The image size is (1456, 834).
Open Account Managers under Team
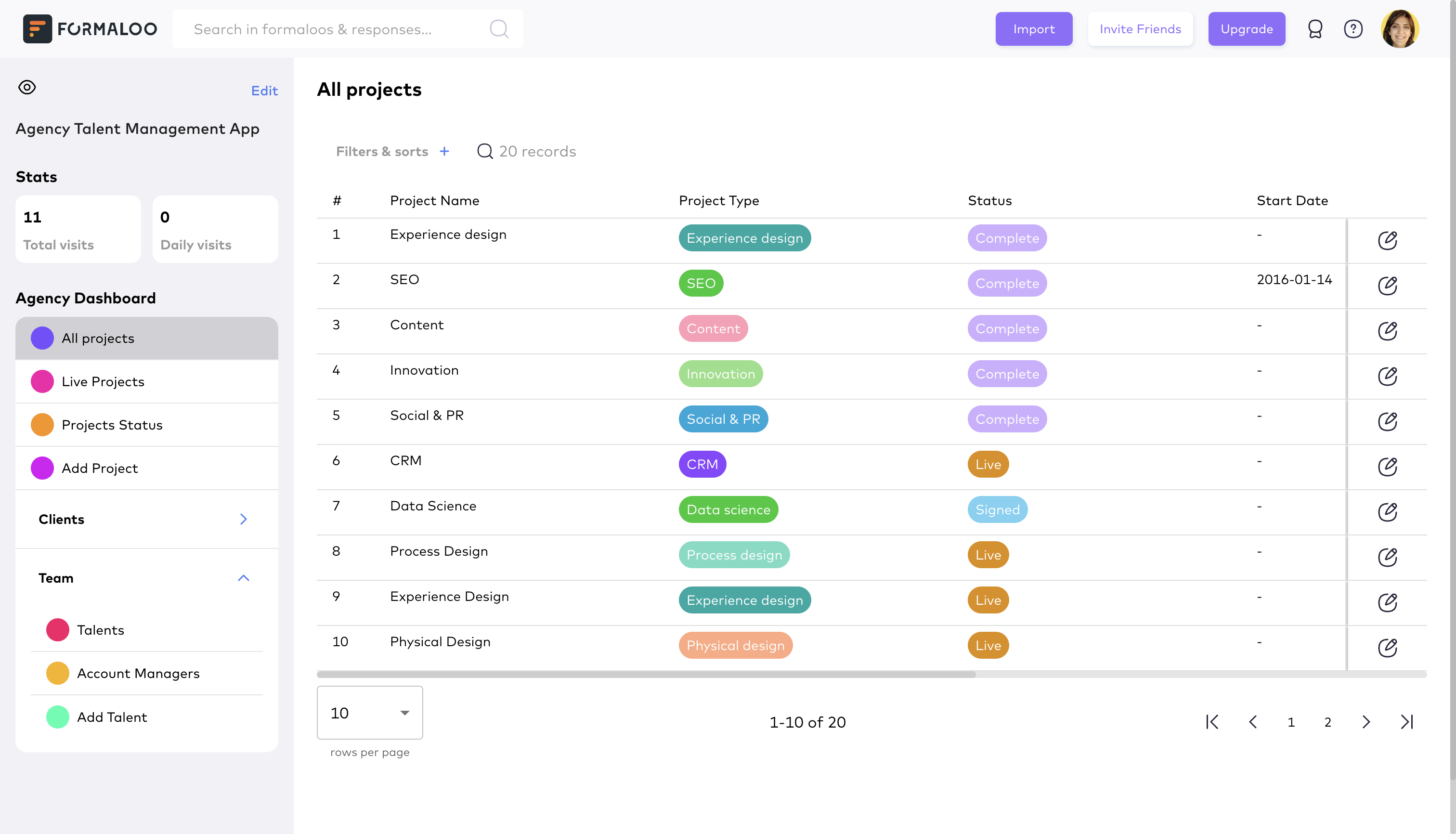(x=147, y=673)
